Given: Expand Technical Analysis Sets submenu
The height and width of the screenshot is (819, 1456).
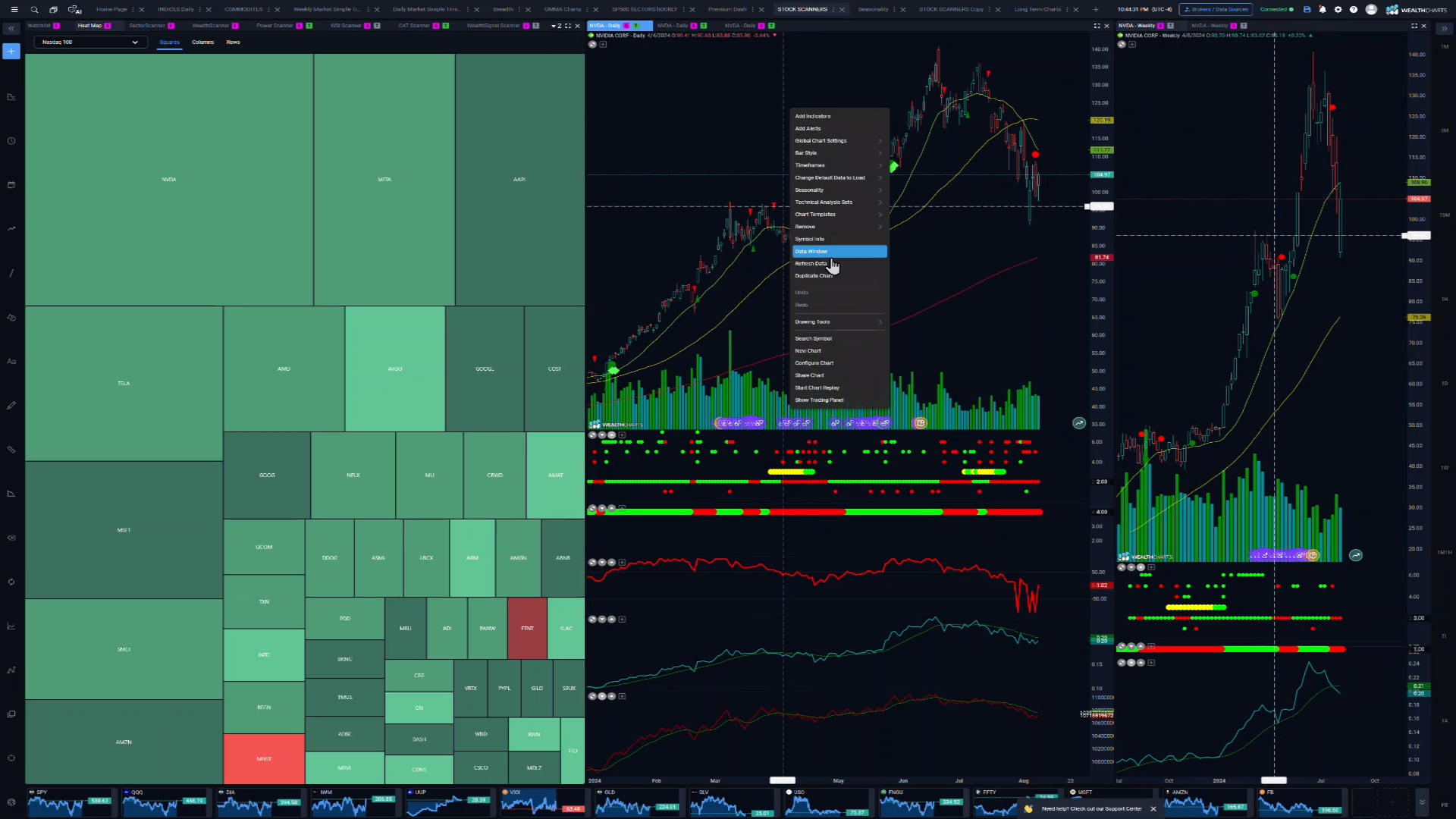Looking at the screenshot, I should tap(839, 202).
